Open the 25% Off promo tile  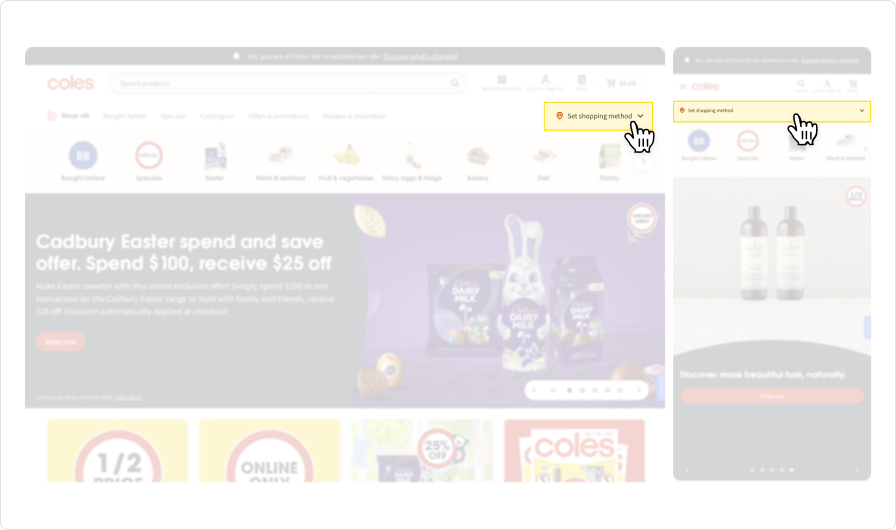(x=422, y=451)
